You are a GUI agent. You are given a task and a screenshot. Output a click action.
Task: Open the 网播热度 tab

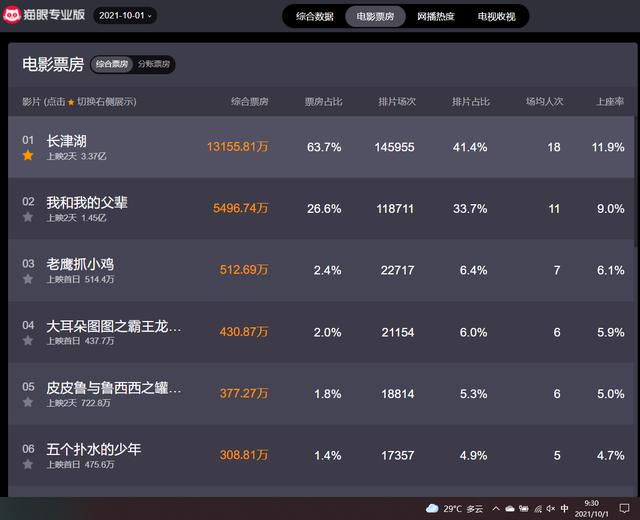436,16
